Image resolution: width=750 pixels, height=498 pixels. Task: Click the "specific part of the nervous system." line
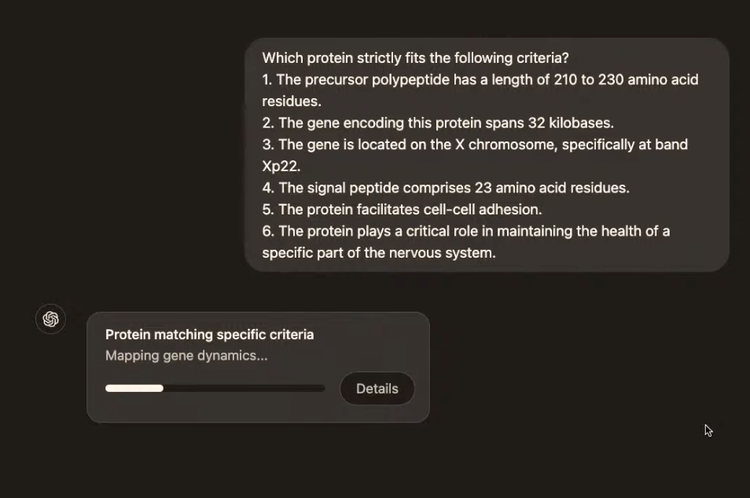[x=378, y=253]
